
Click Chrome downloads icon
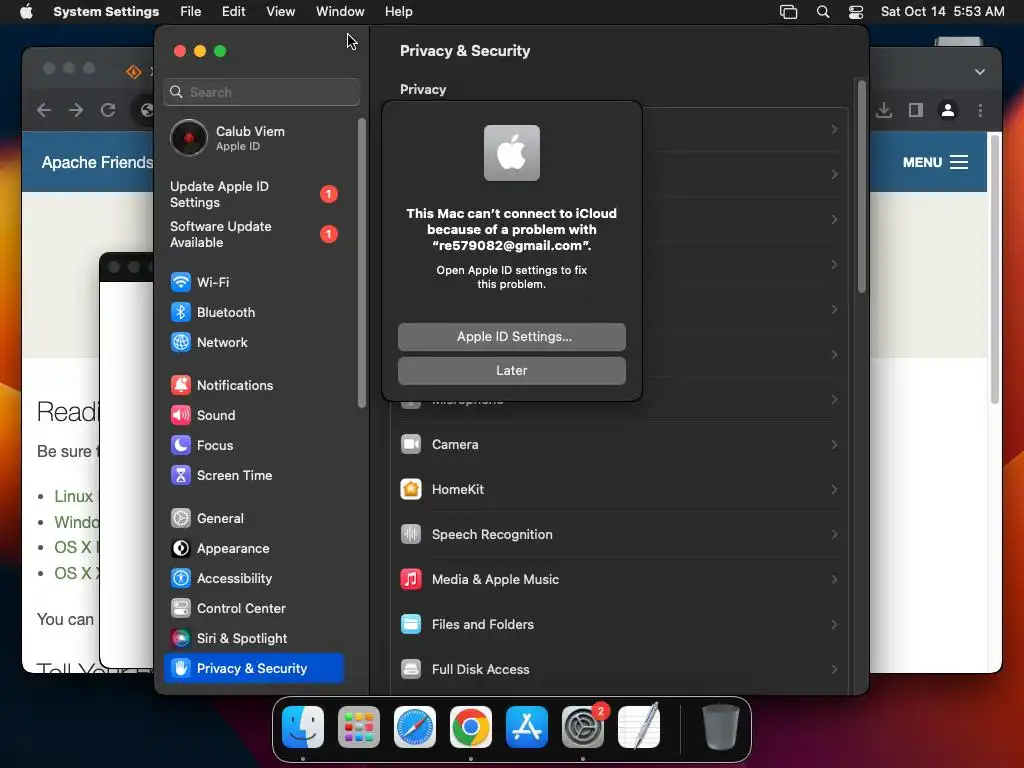point(884,110)
